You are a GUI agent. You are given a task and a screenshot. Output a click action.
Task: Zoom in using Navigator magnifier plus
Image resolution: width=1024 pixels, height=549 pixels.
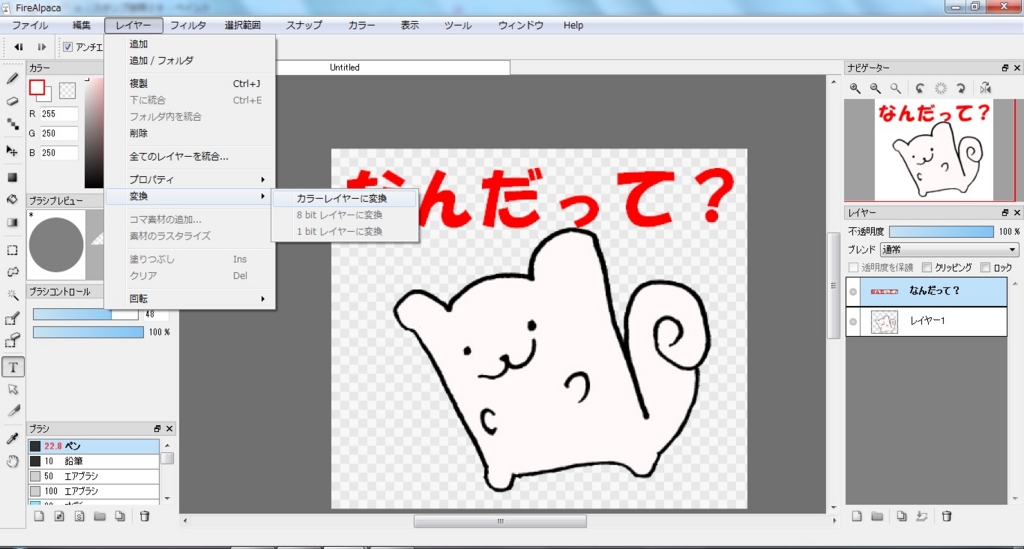click(855, 88)
